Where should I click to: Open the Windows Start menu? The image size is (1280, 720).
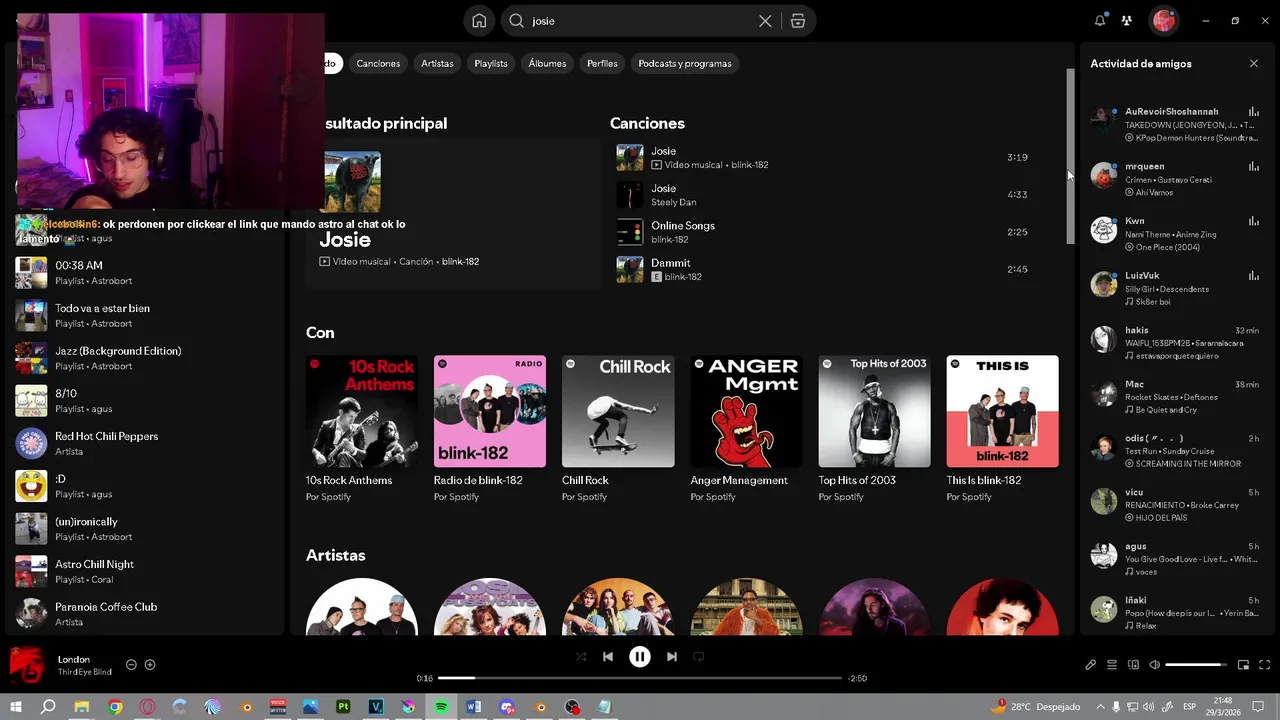click(15, 707)
